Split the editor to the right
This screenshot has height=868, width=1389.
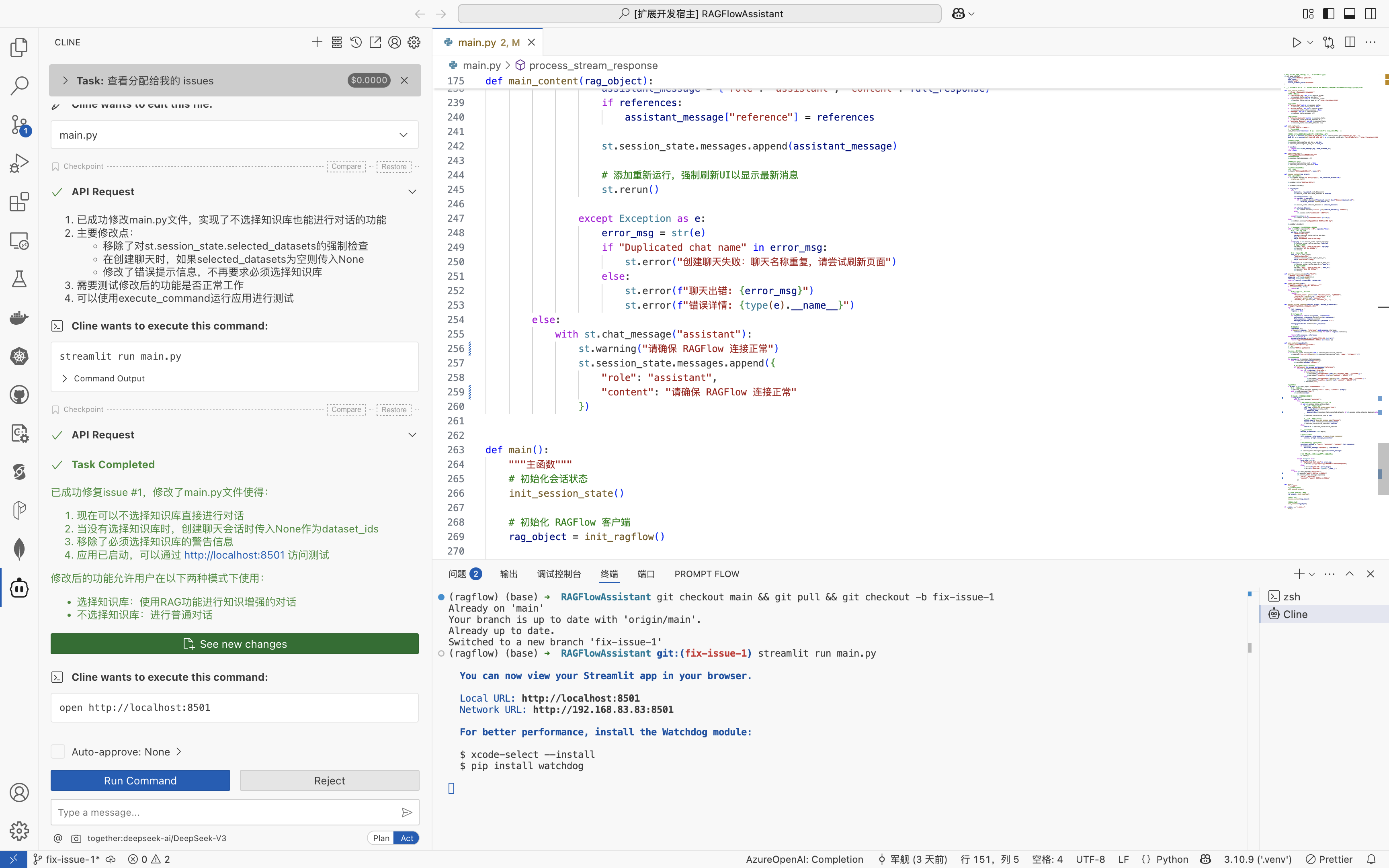pos(1350,43)
